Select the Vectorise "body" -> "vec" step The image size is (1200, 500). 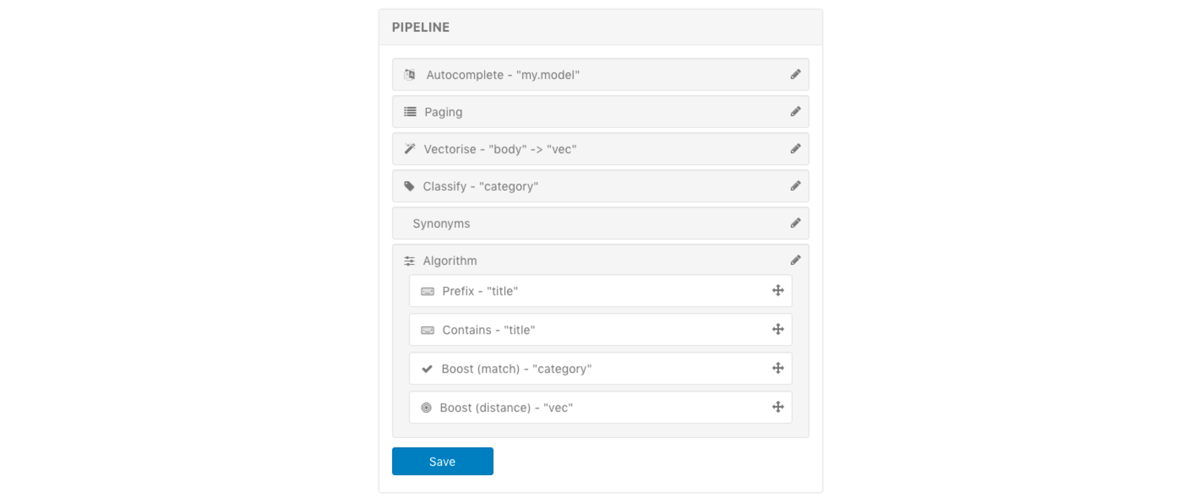coord(600,149)
